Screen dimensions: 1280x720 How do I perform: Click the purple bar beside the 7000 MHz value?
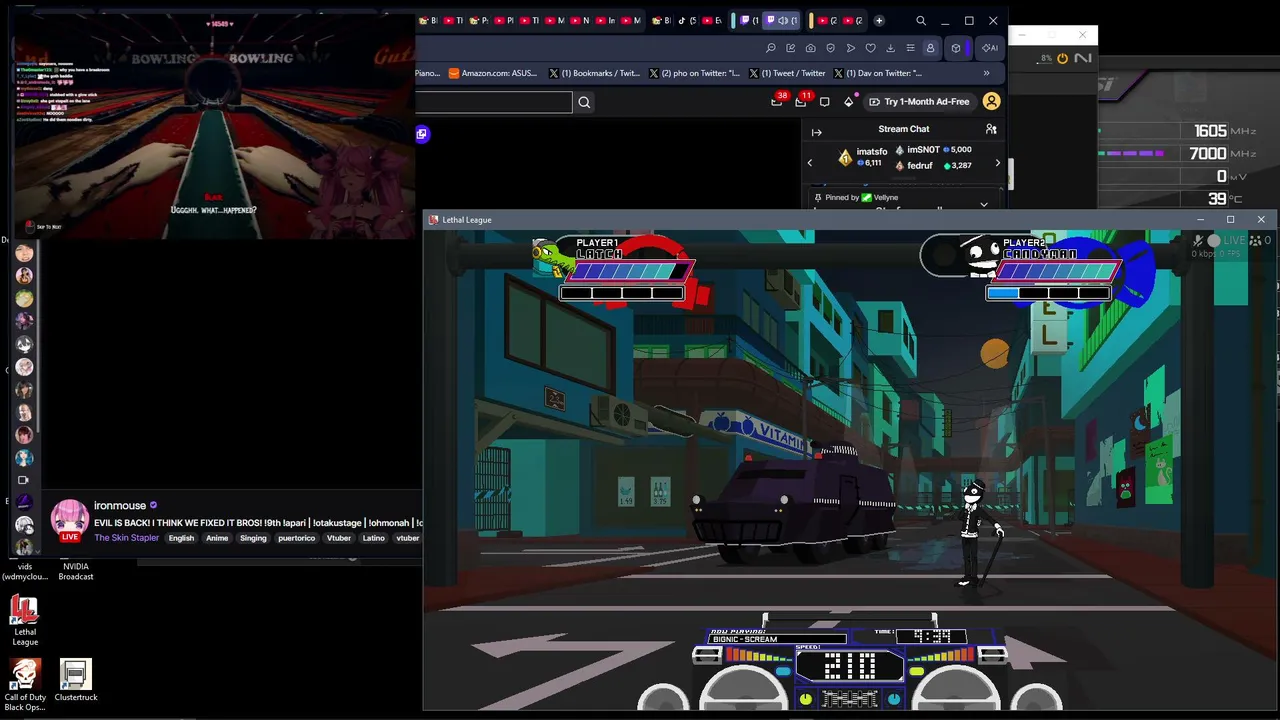[1134, 154]
